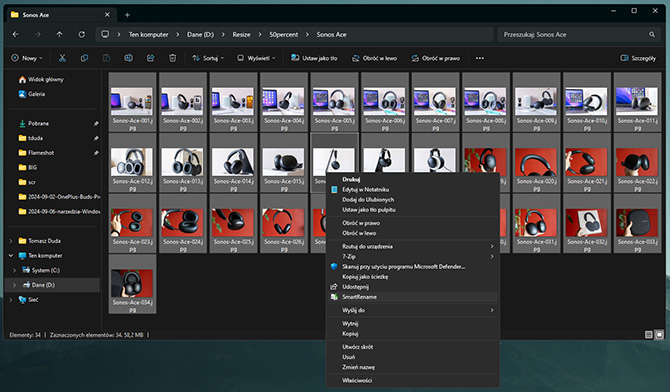Switch to large thumbnails view icon in status bar

click(659, 335)
